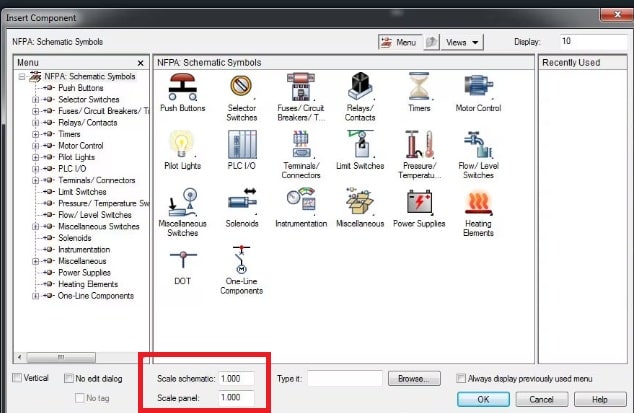Expand Fuses/Circuit Breakers tree node
The width and height of the screenshot is (634, 413).
(36, 111)
